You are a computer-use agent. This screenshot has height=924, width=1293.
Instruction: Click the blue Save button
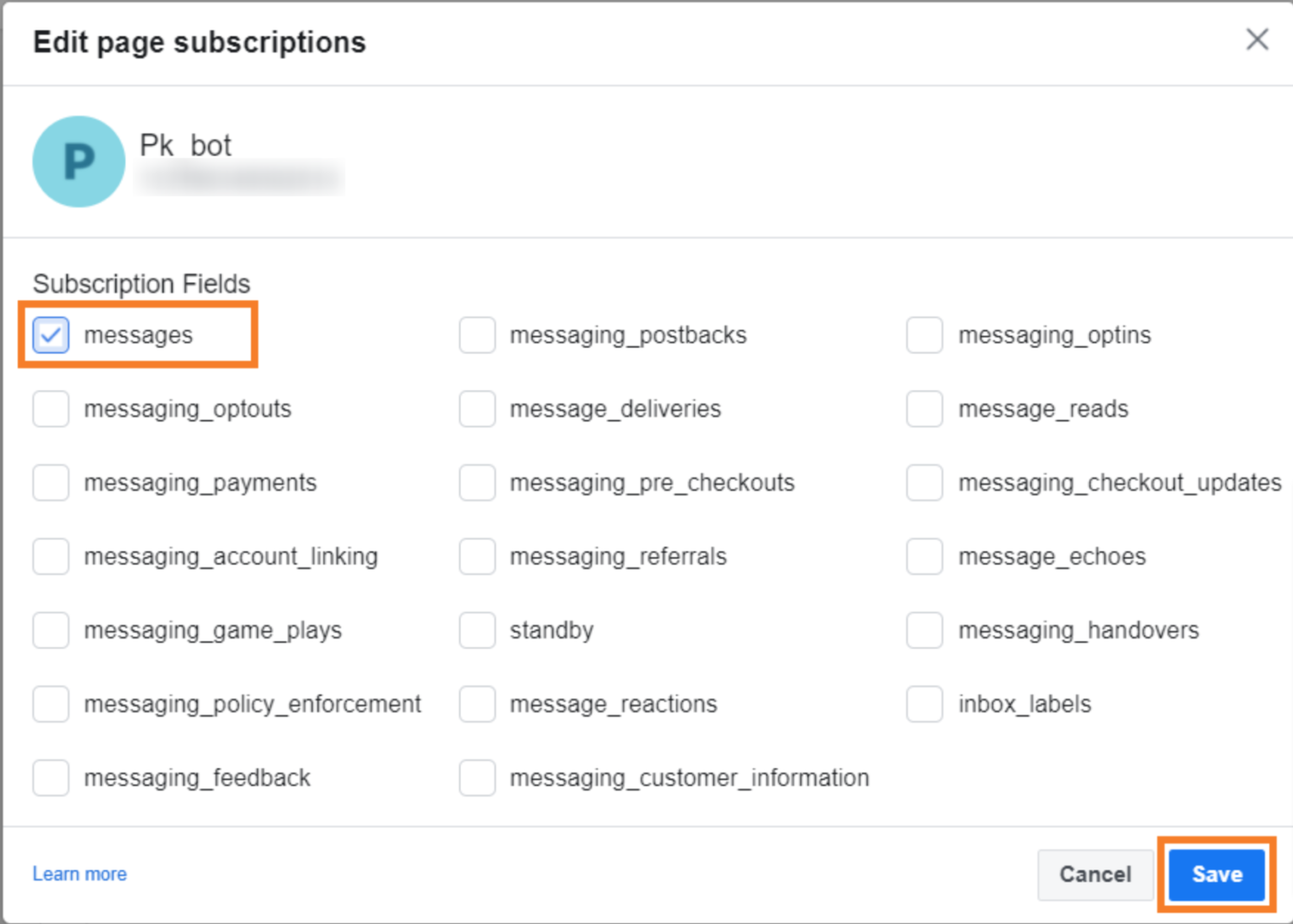(1216, 874)
